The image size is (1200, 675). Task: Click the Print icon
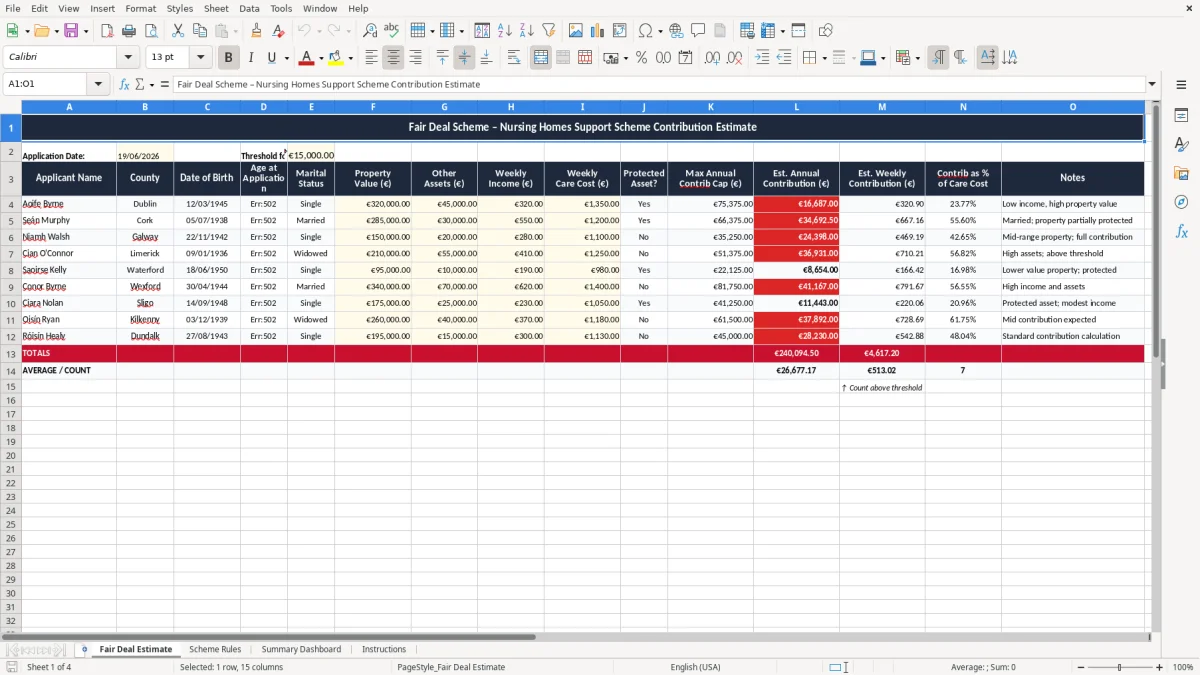point(128,31)
